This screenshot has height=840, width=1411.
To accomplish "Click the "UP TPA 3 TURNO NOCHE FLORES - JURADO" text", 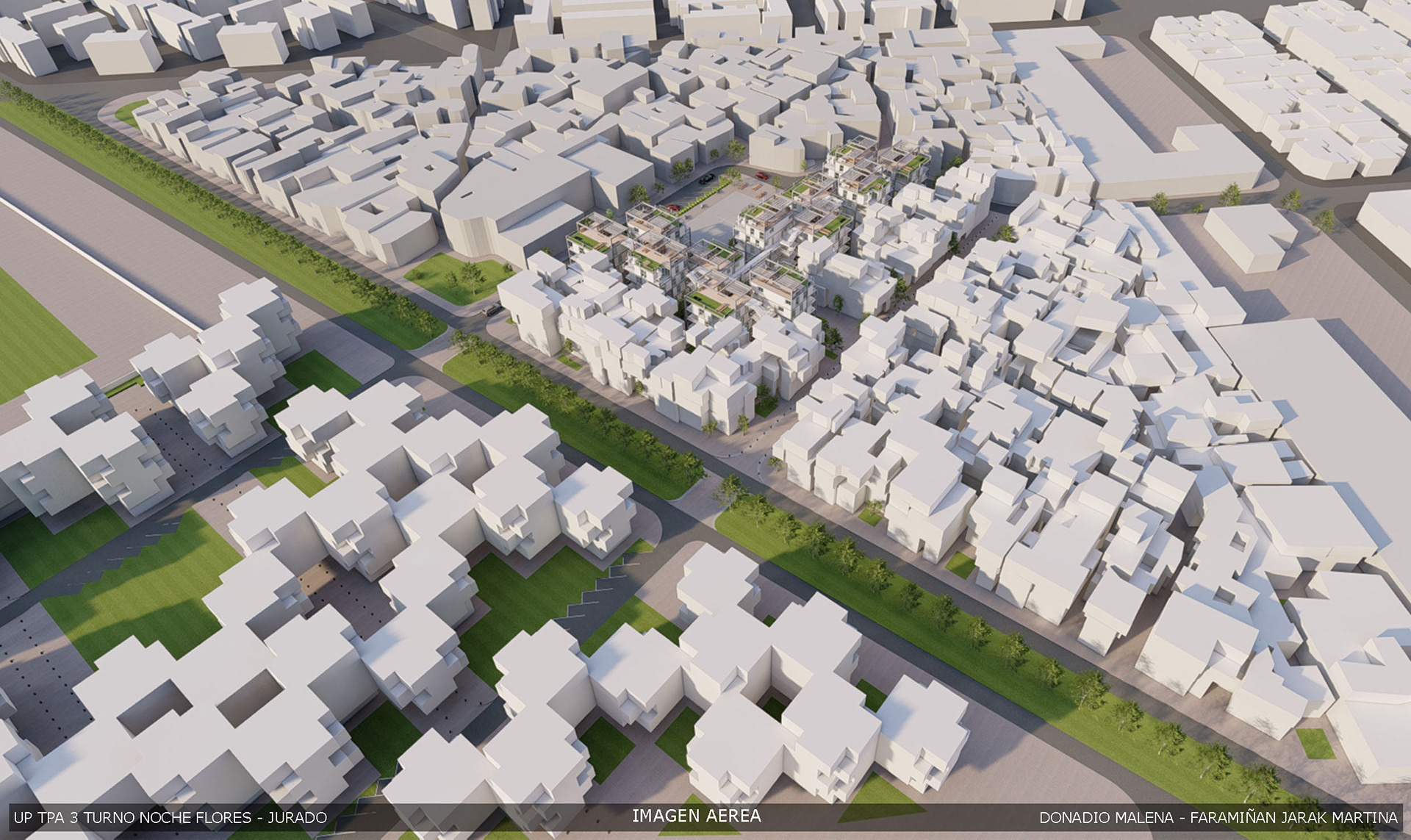I will point(170,817).
